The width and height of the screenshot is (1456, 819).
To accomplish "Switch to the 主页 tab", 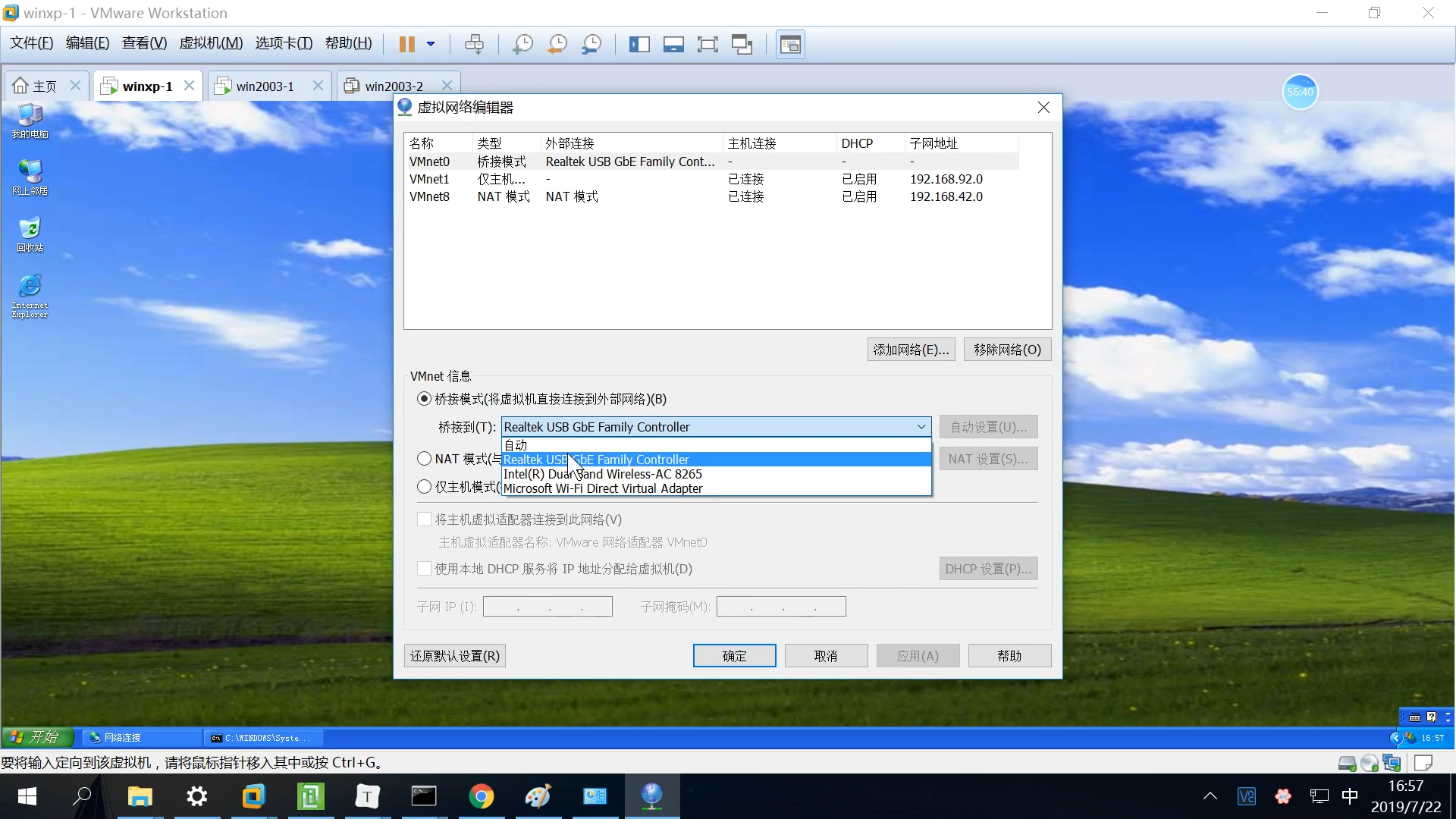I will pos(36,86).
